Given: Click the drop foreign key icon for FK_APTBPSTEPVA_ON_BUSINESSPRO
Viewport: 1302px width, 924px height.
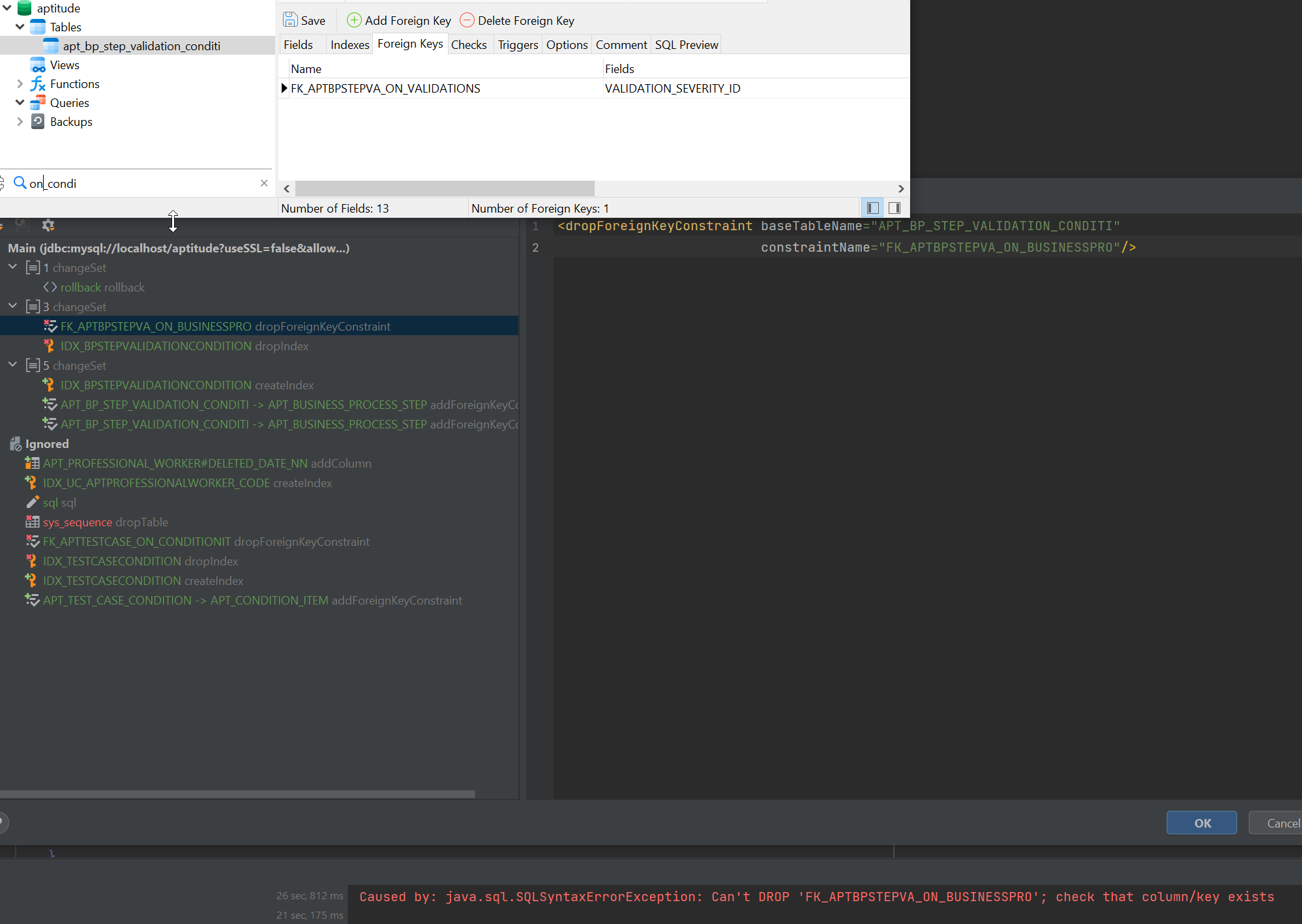Looking at the screenshot, I should pos(50,326).
